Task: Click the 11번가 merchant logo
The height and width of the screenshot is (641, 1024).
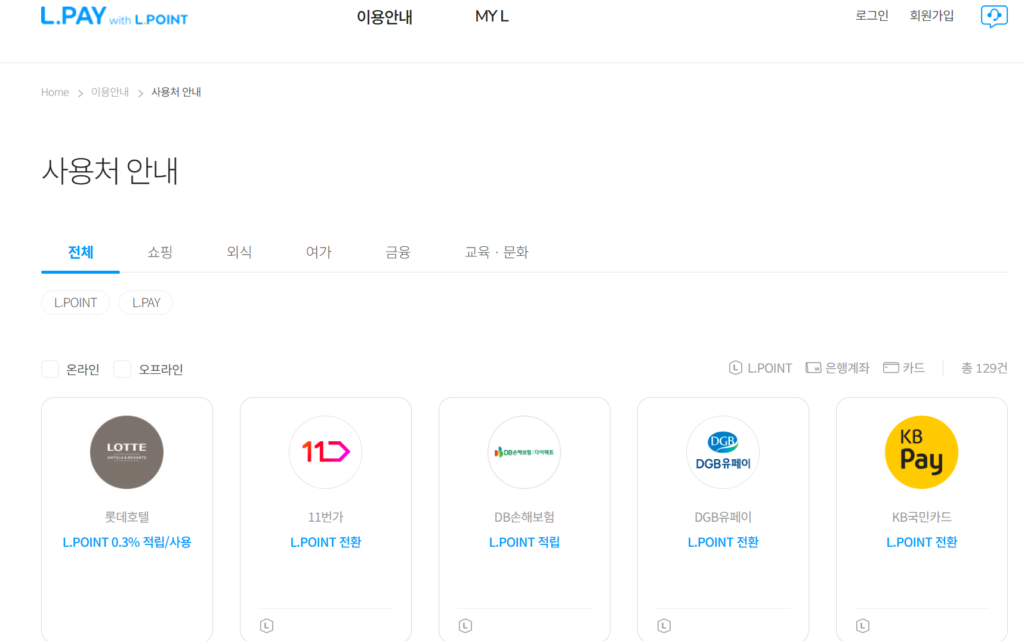Action: 325,452
